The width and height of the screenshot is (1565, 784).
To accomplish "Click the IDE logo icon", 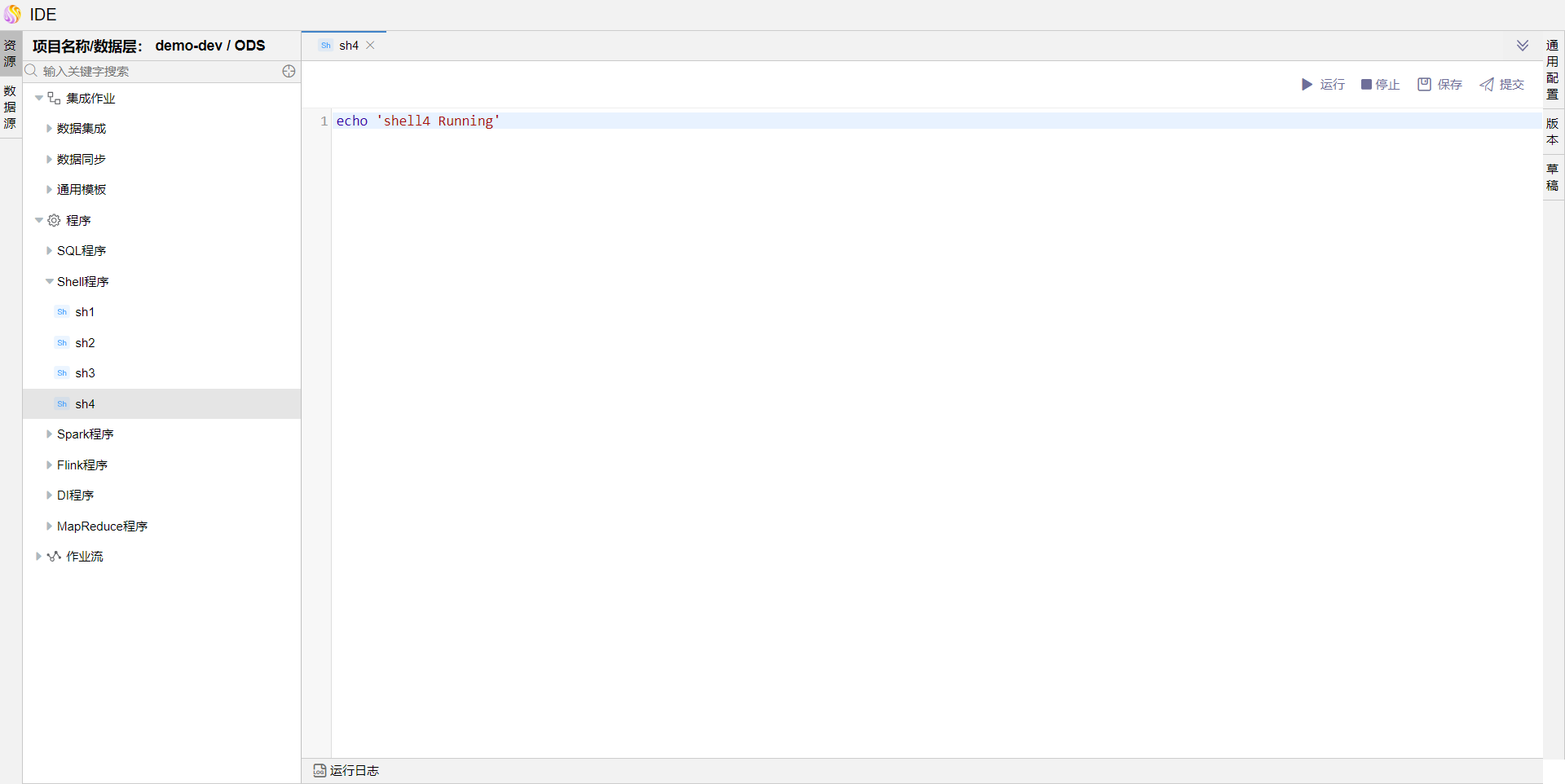I will point(13,15).
